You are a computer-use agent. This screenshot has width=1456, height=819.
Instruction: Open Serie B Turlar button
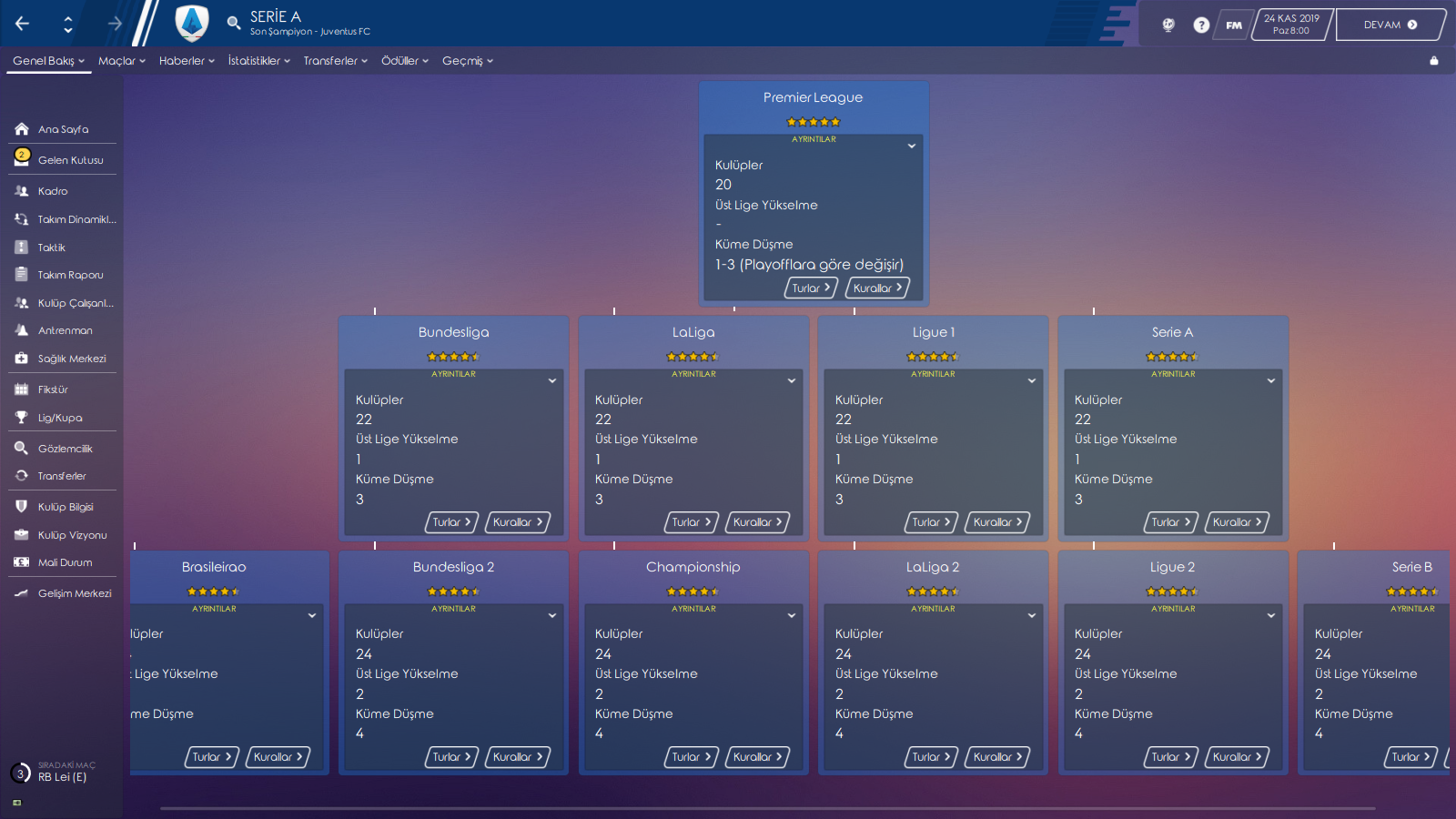click(x=1410, y=757)
